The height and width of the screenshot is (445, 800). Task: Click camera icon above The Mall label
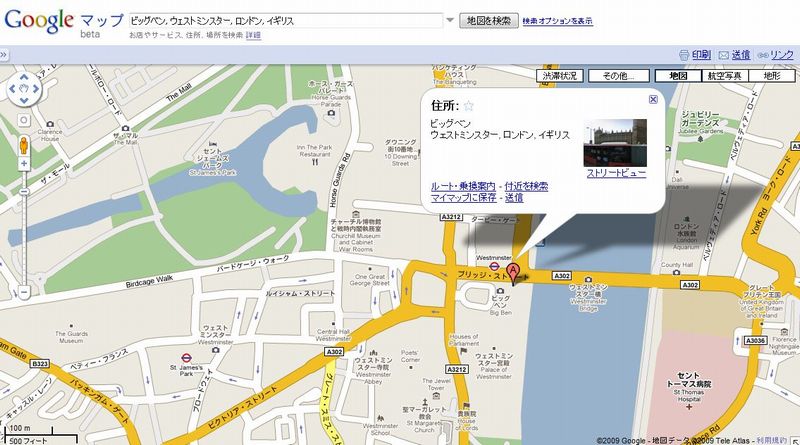pos(126,129)
